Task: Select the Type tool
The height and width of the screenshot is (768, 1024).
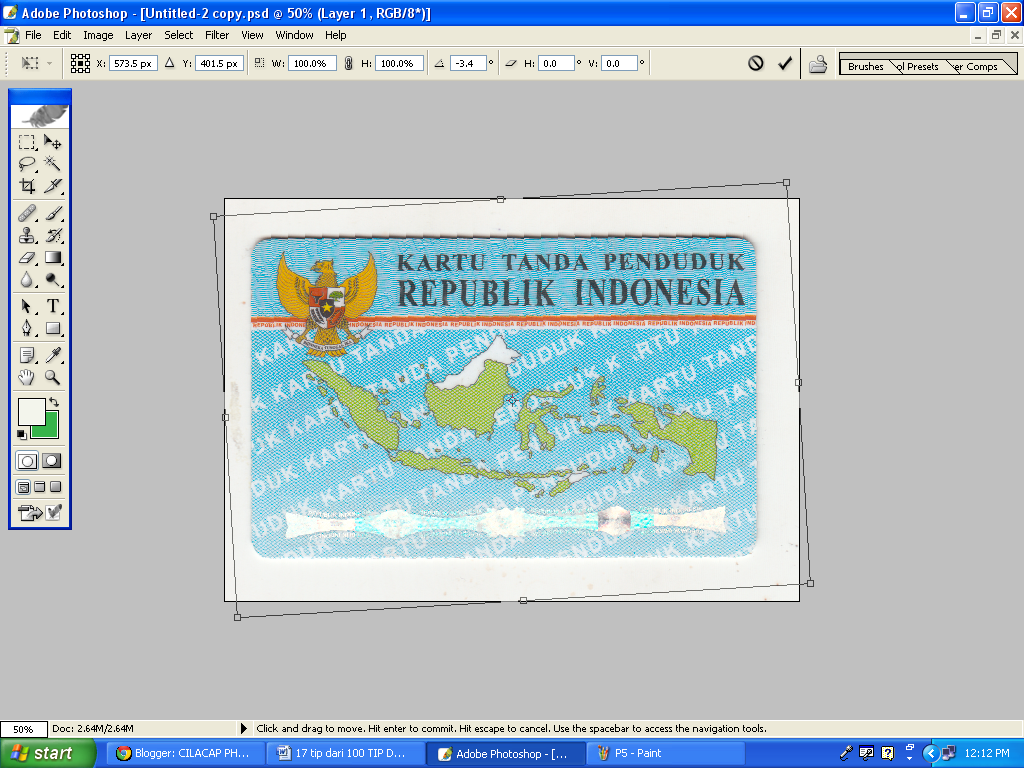Action: click(x=52, y=306)
